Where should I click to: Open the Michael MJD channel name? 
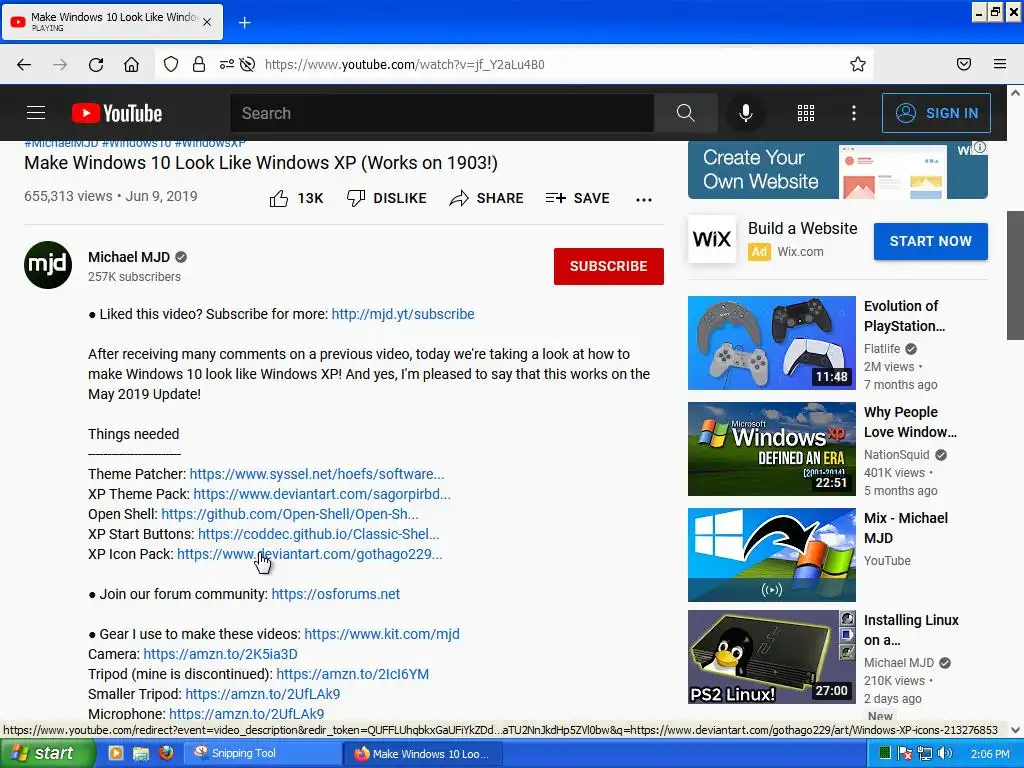129,257
